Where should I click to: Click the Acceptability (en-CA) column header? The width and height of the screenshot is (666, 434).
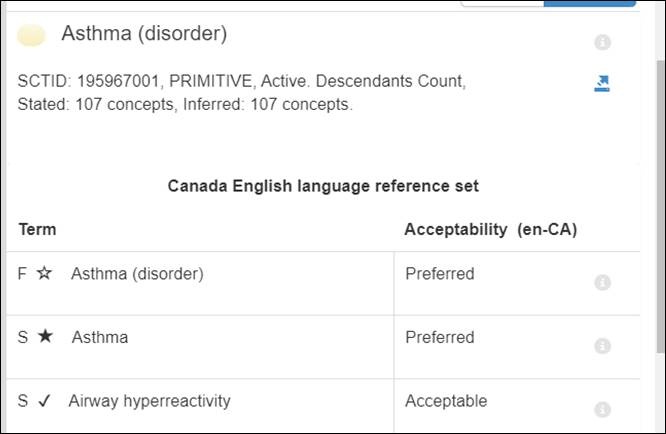tap(491, 229)
